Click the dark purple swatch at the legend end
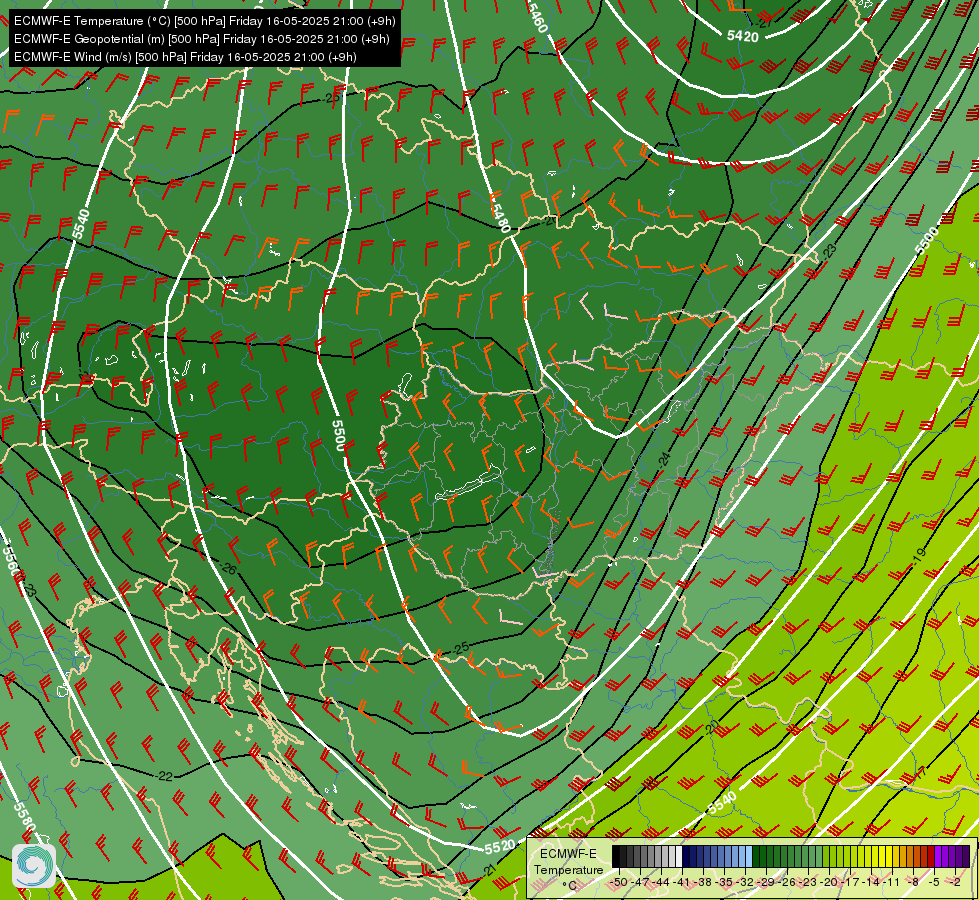 tap(966, 856)
